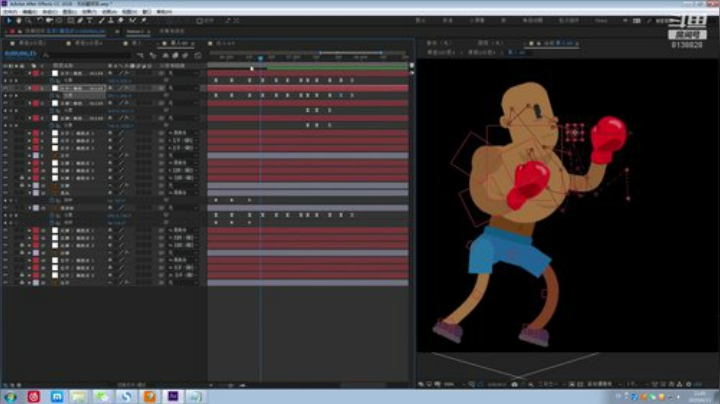720x404 pixels.
Task: Open the Effect menu
Action: 89,11
